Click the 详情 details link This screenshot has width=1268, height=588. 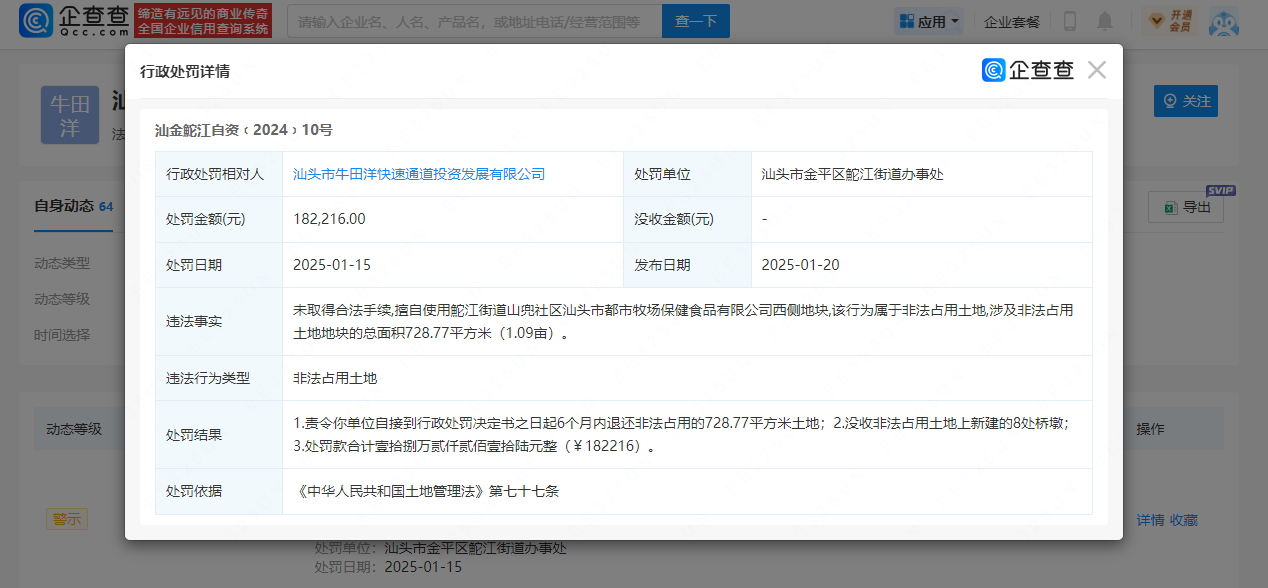click(x=1149, y=519)
